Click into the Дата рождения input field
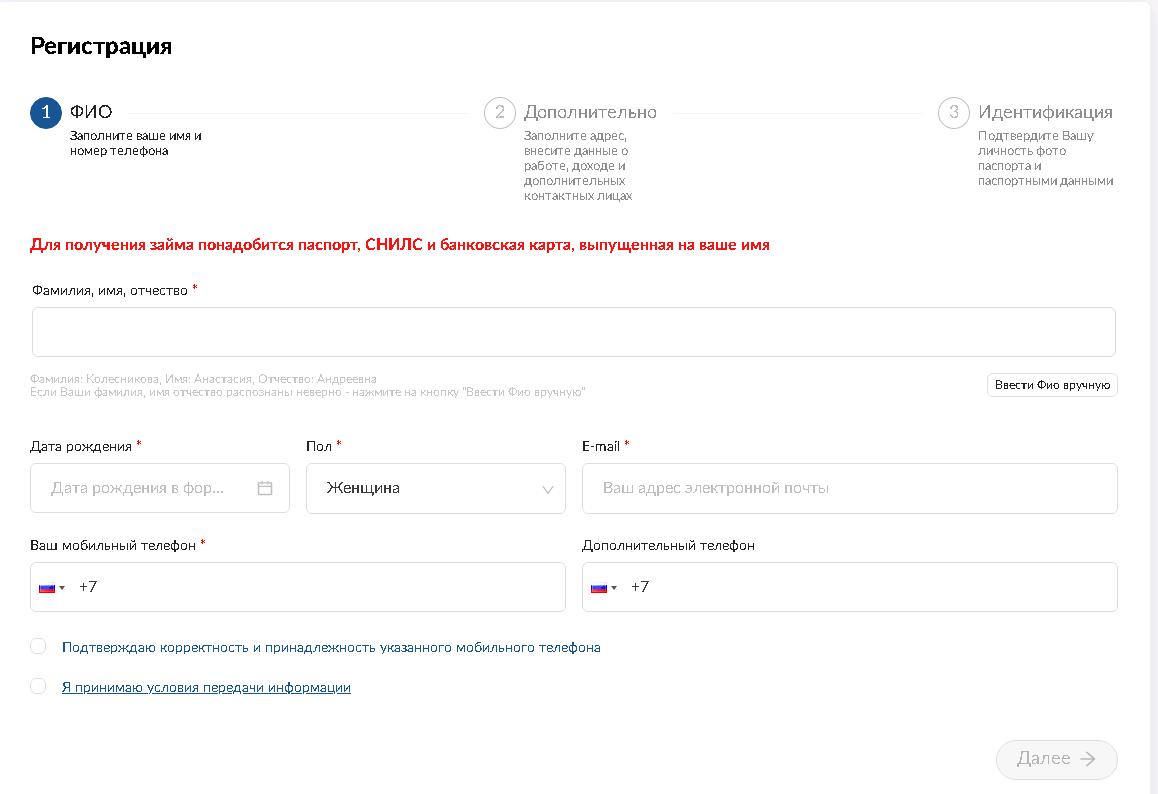1158x794 pixels. [140, 489]
